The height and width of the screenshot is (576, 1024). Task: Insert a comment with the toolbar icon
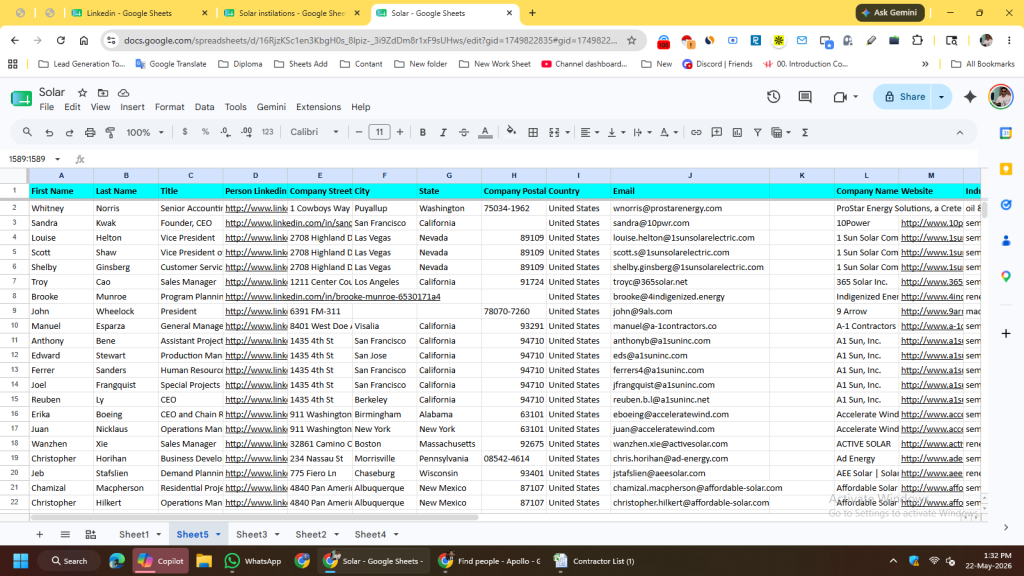(x=716, y=133)
